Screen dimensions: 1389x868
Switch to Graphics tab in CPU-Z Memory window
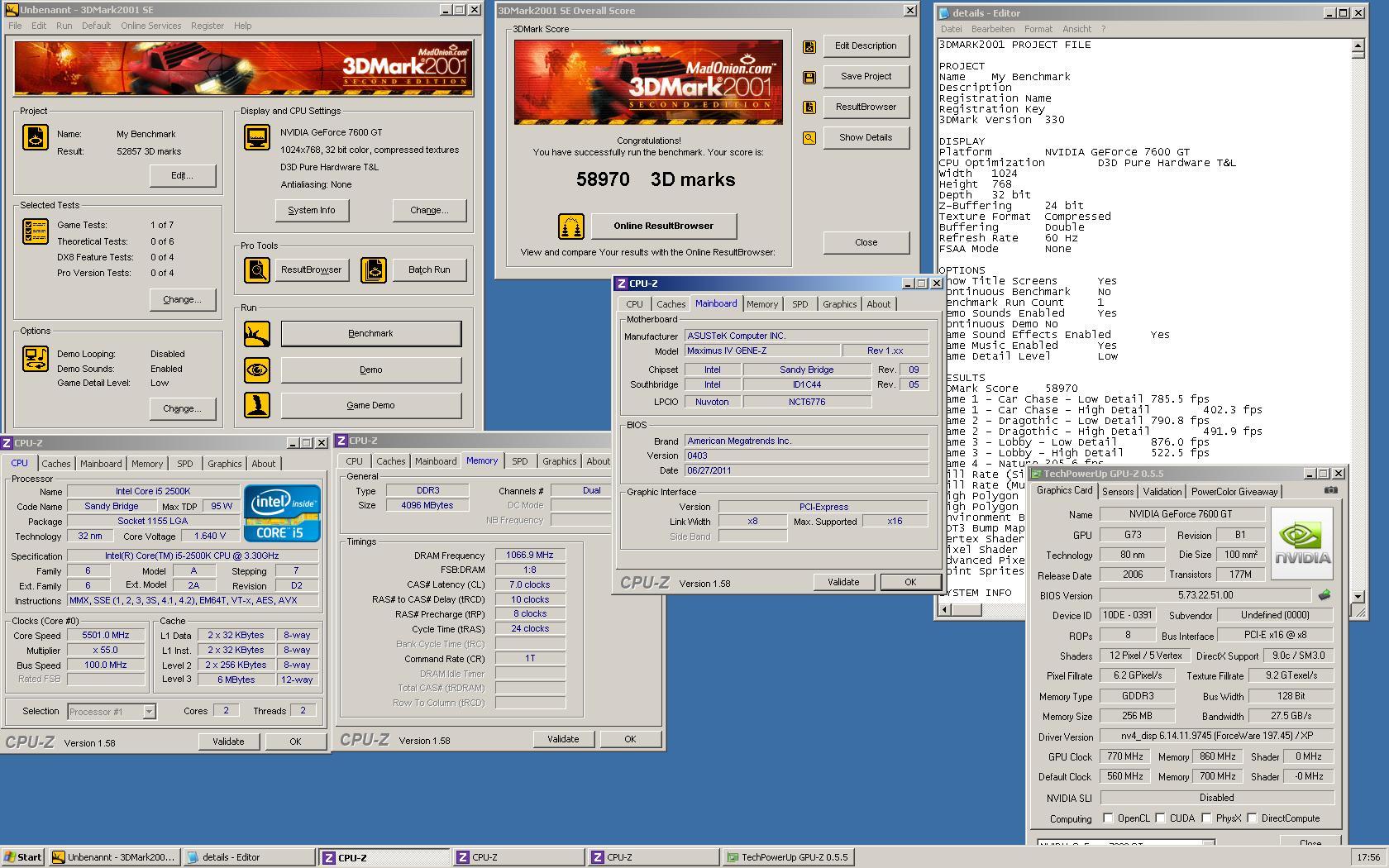[560, 461]
